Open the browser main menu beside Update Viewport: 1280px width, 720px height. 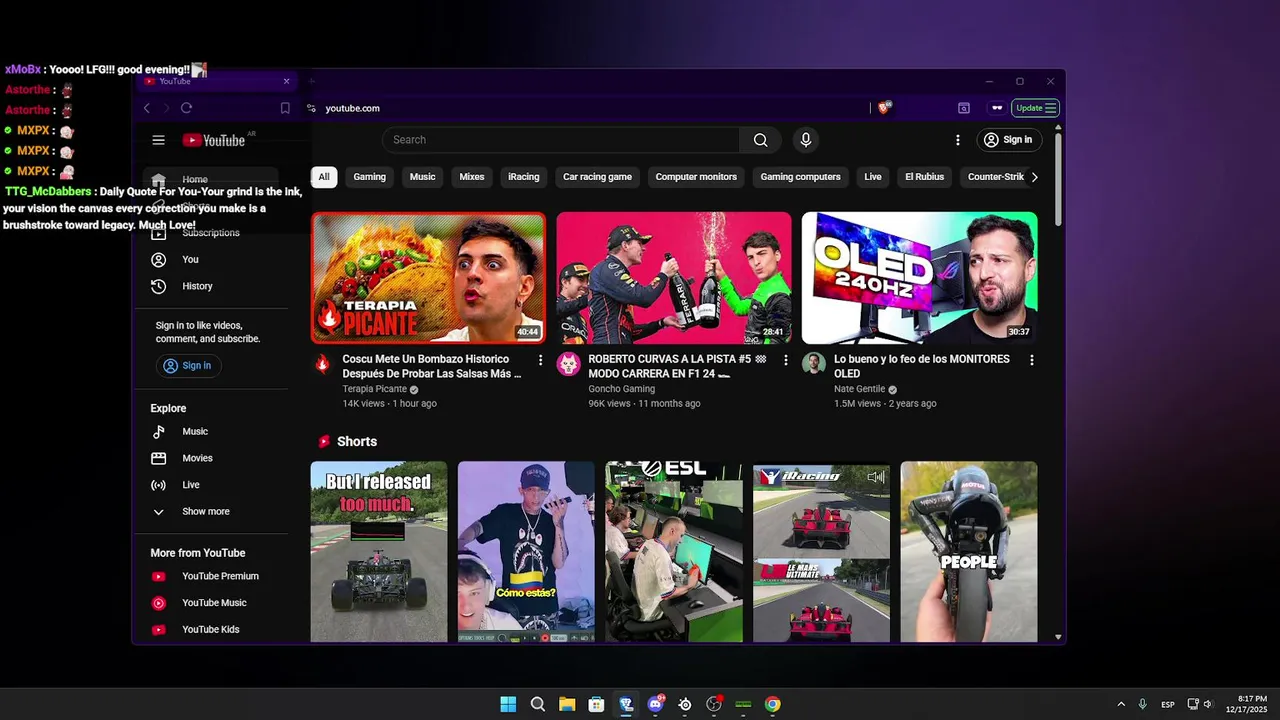1050,108
